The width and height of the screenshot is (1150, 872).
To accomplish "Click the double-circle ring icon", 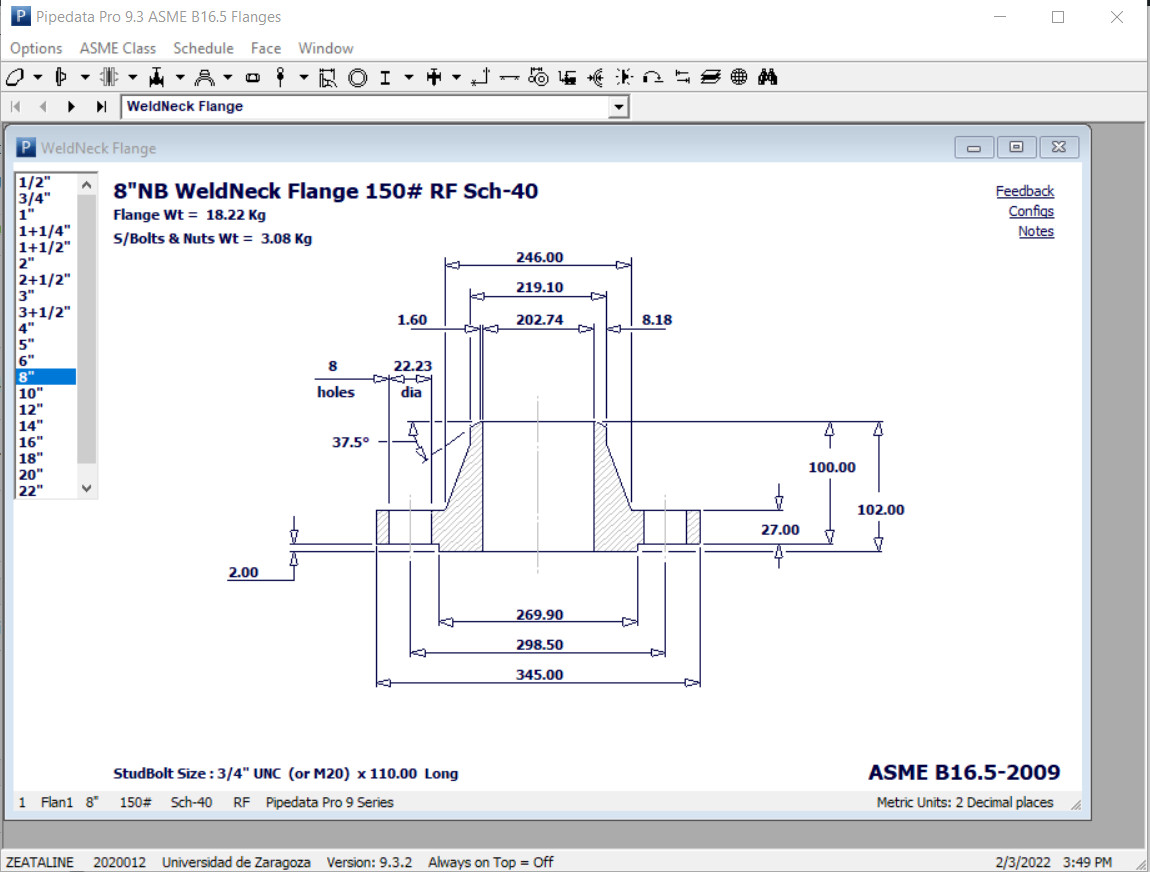I will tap(357, 77).
